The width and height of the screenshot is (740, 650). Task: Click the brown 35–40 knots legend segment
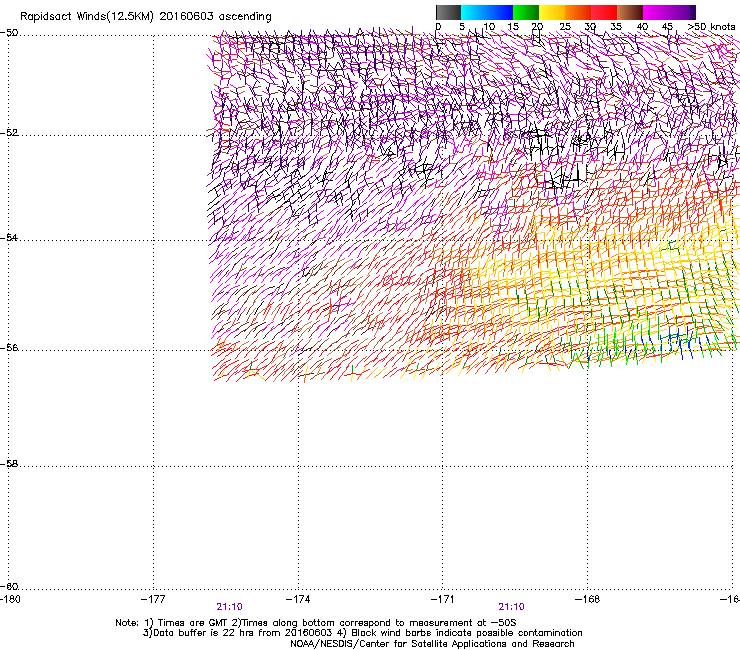[630, 12]
